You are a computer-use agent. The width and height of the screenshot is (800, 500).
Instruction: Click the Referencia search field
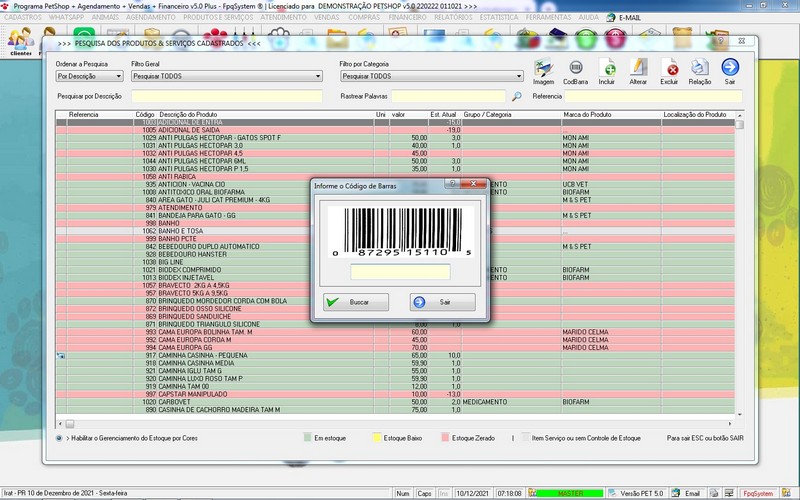(653, 96)
